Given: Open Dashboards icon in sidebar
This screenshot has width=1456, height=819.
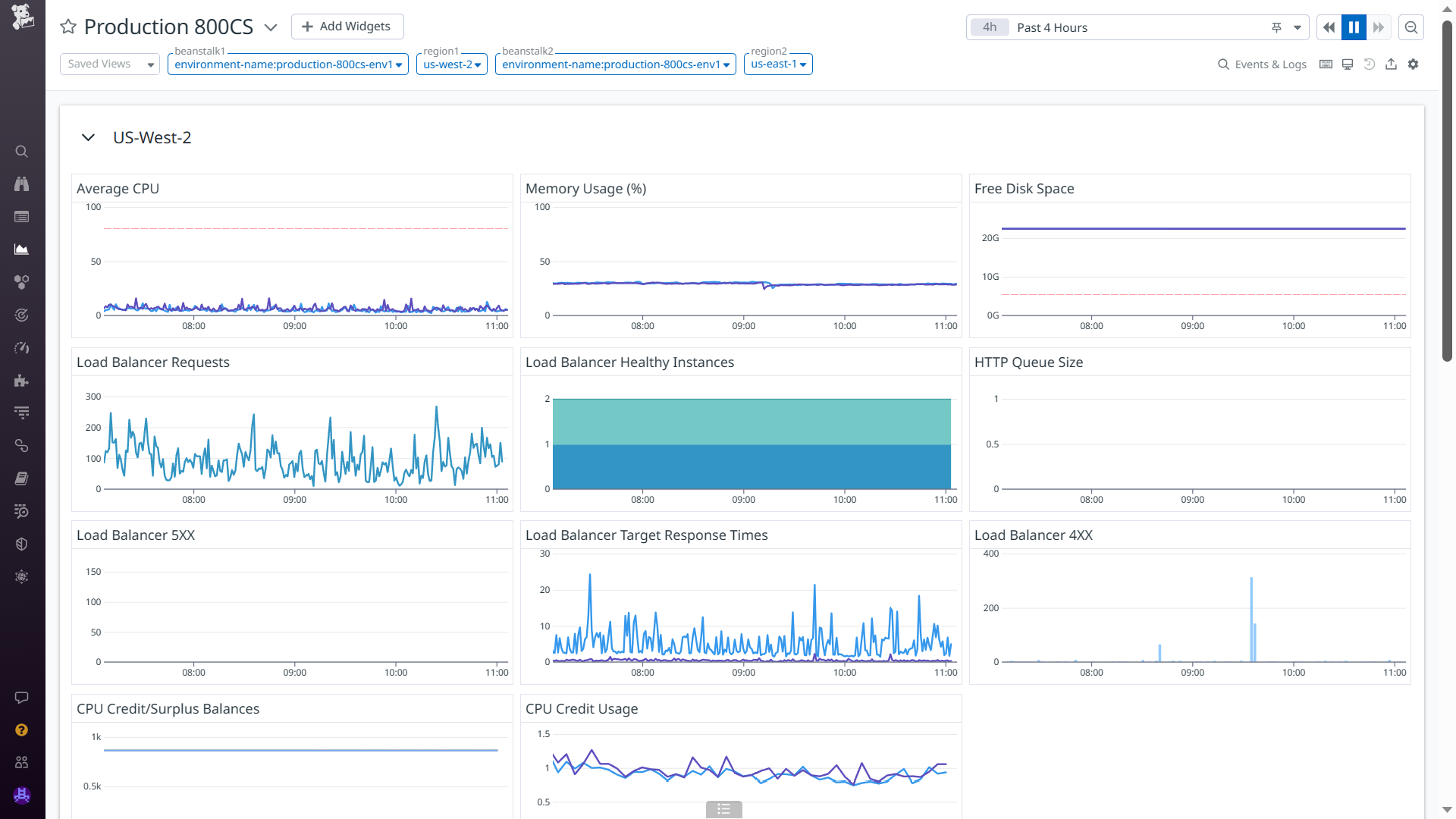Looking at the screenshot, I should tap(22, 249).
